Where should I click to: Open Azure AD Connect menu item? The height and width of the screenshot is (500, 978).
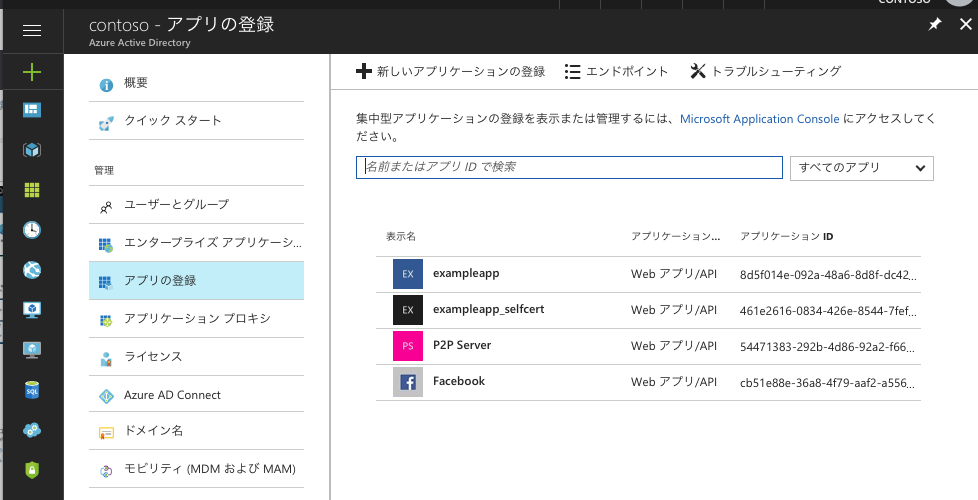[196, 395]
